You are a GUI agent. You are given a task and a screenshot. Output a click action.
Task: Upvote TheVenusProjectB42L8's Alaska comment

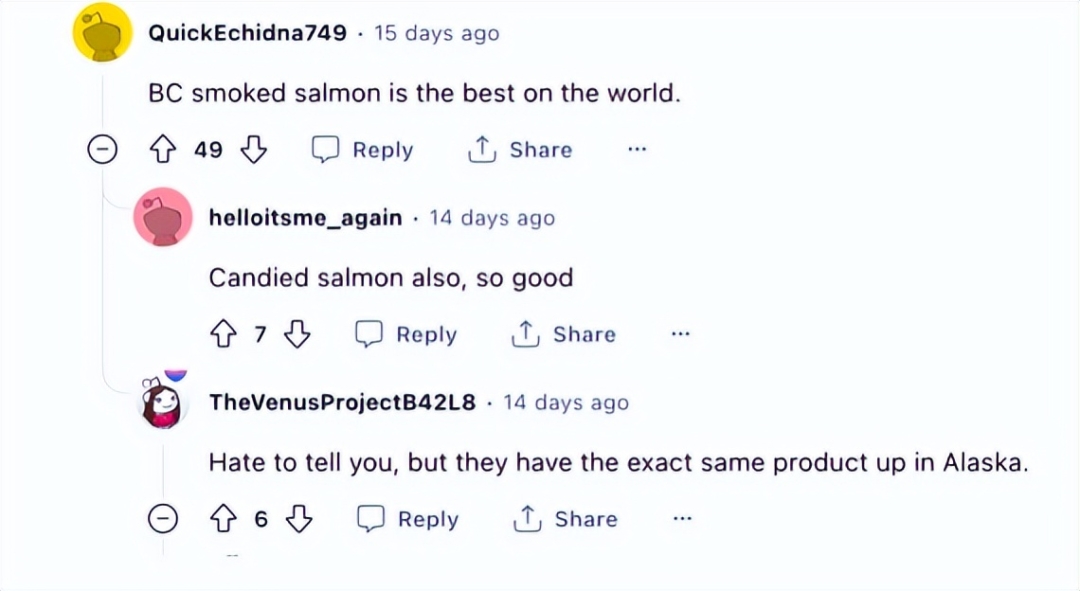pos(222,519)
